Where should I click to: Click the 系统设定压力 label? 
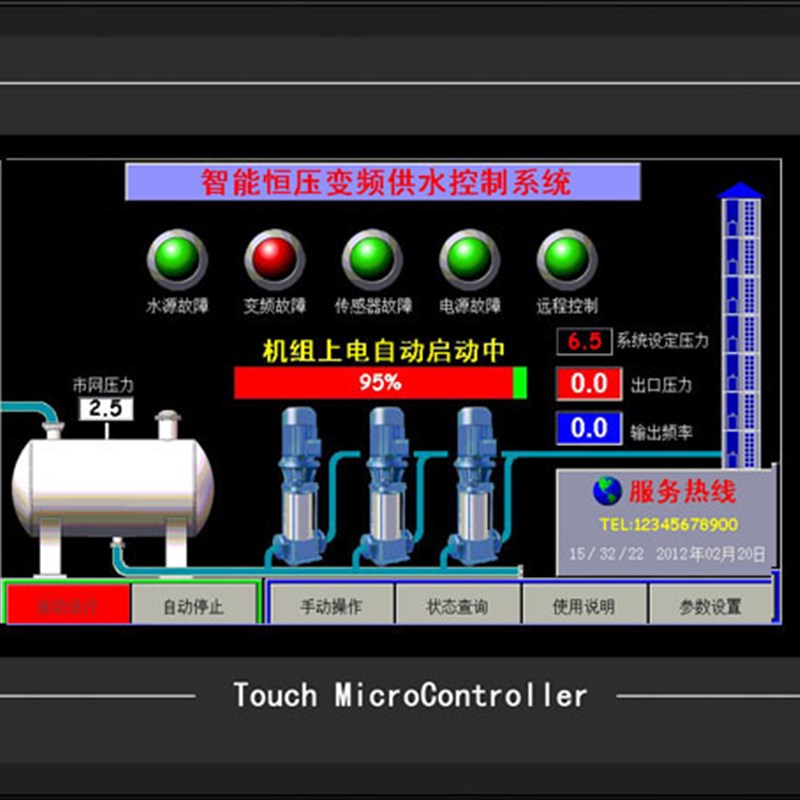click(x=663, y=340)
